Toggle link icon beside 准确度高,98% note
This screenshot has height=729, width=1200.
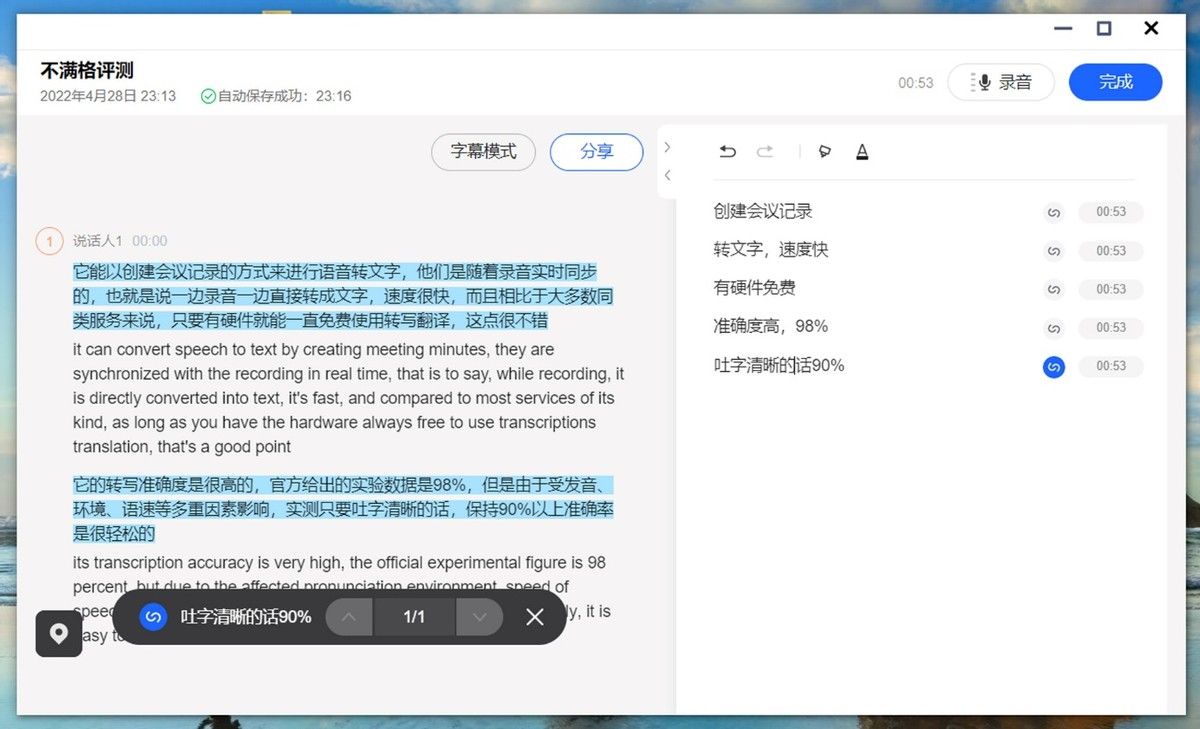(x=1053, y=328)
